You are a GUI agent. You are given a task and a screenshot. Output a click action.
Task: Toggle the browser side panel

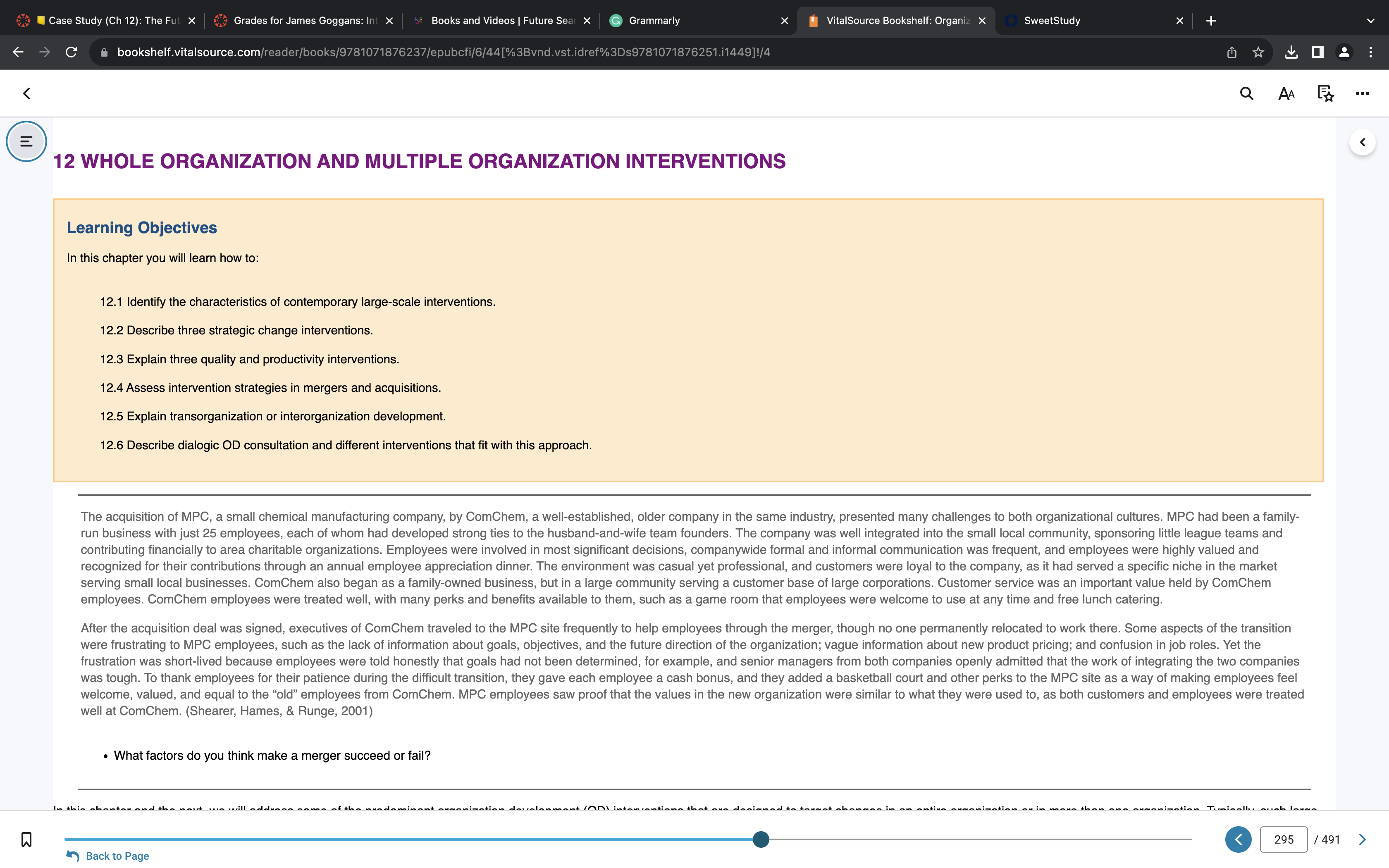coord(1318,52)
